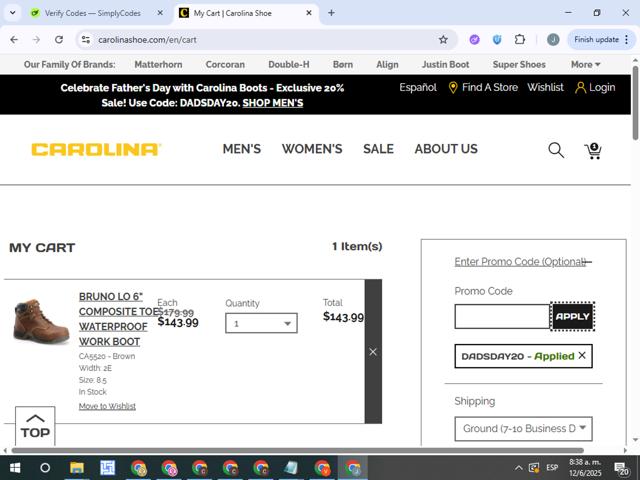Open the Shipping method dropdown
Viewport: 640px width, 480px height.
pyautogui.click(x=523, y=429)
